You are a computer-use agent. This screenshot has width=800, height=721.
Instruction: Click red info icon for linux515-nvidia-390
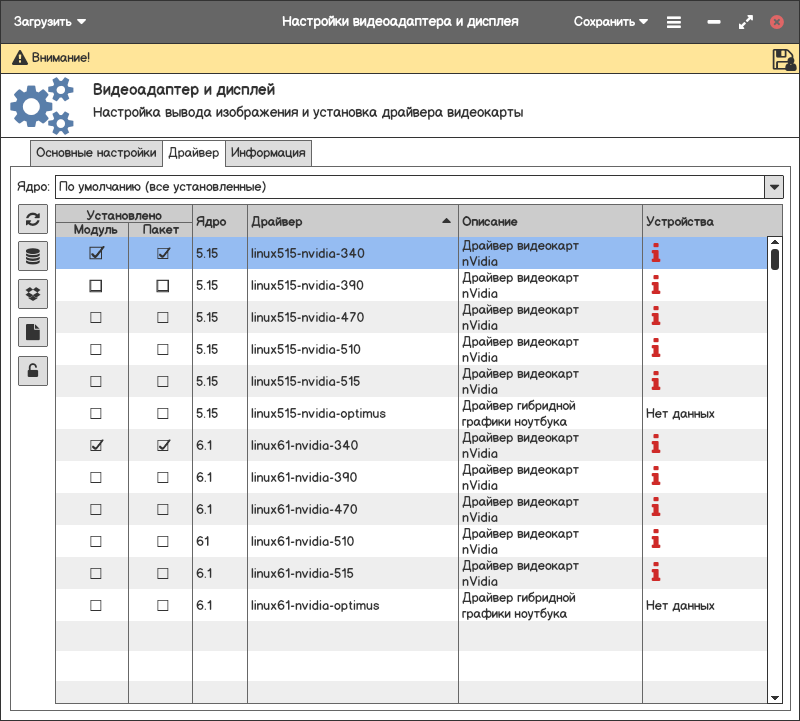click(x=656, y=286)
